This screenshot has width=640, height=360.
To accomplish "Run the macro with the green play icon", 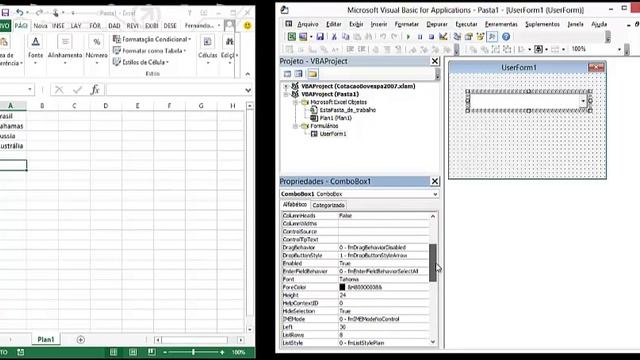I will pyautogui.click(x=408, y=37).
